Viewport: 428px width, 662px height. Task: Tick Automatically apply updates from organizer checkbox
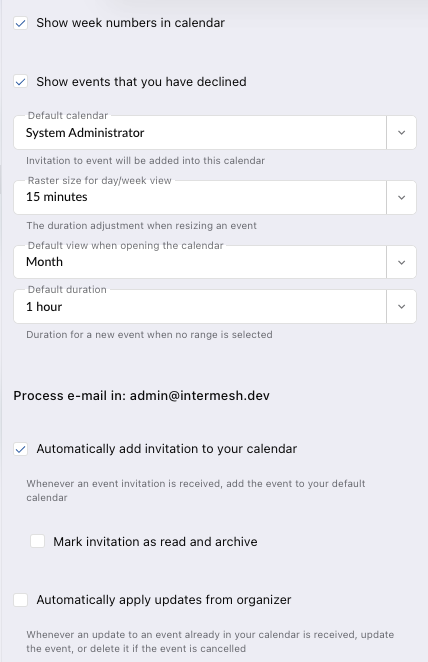21,600
